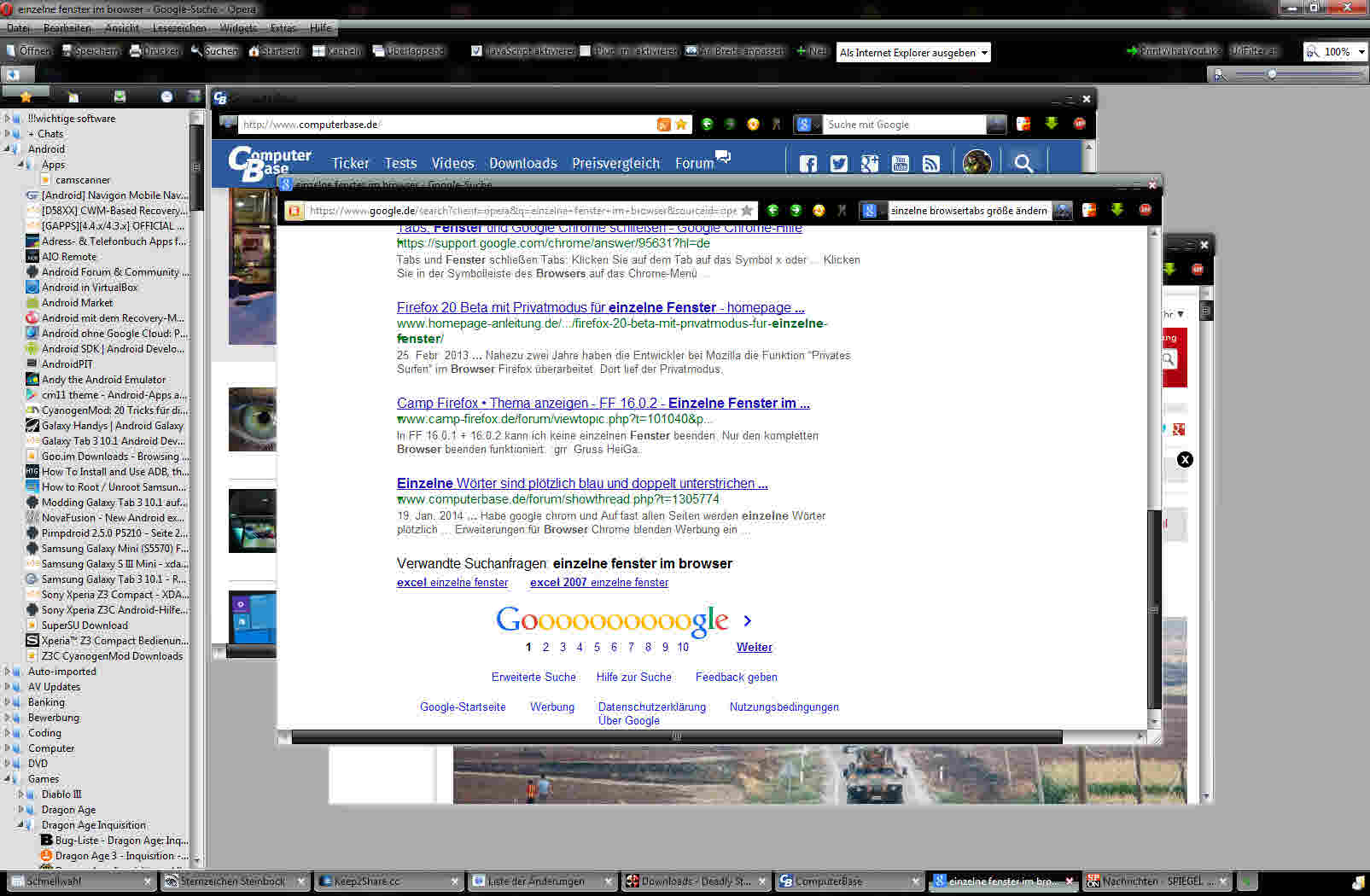
Task: Tile windows with the Kacheln button
Action: [336, 51]
